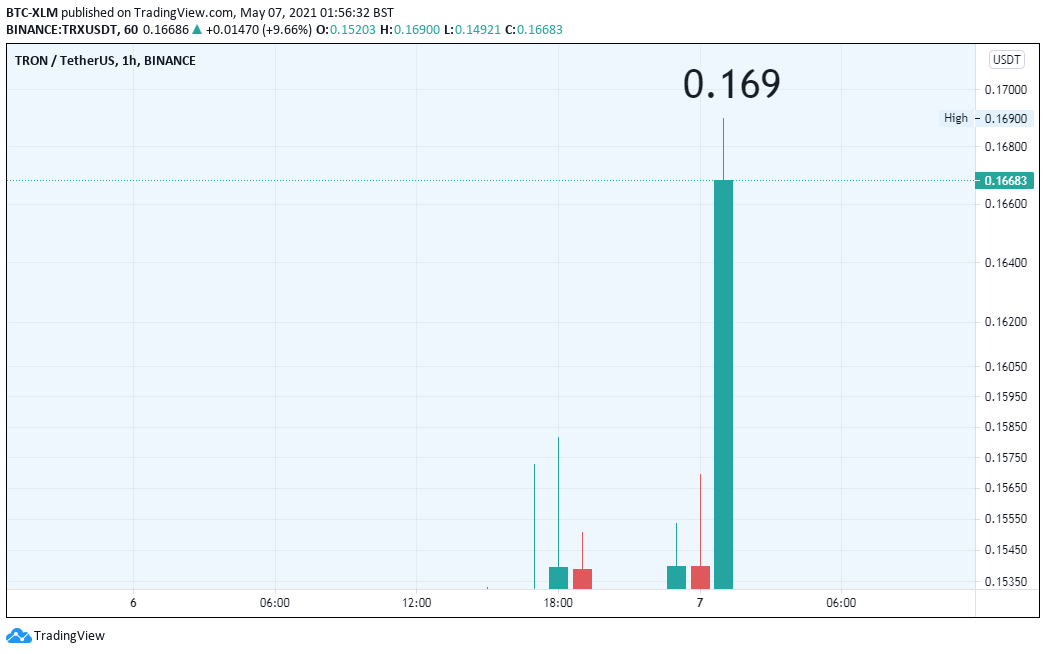
Task: Click the high value H:0.16900 in header
Action: tap(410, 29)
